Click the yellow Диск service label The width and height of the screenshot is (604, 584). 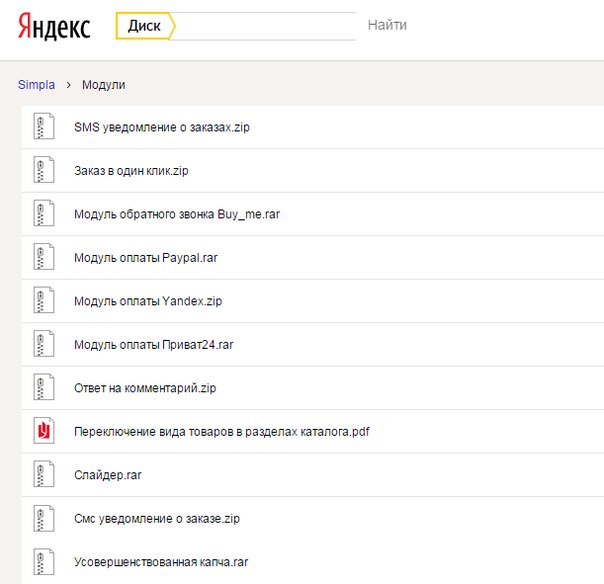coord(145,26)
